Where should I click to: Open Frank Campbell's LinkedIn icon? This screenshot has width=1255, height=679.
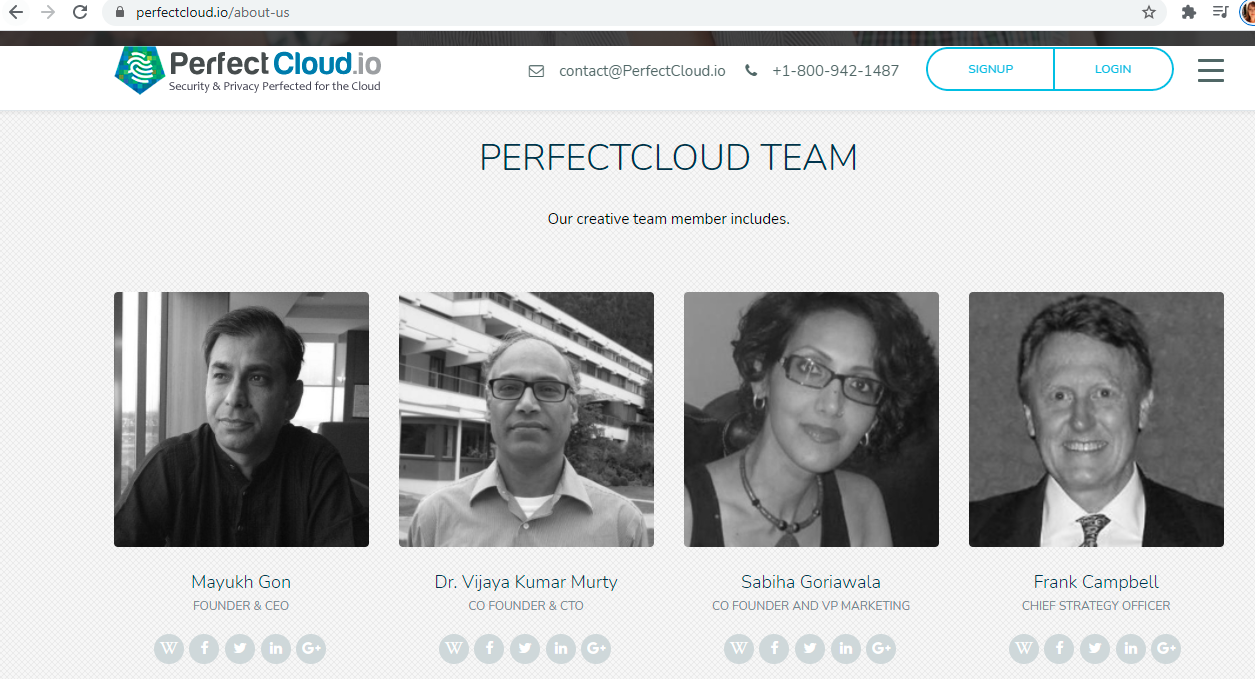point(1131,649)
